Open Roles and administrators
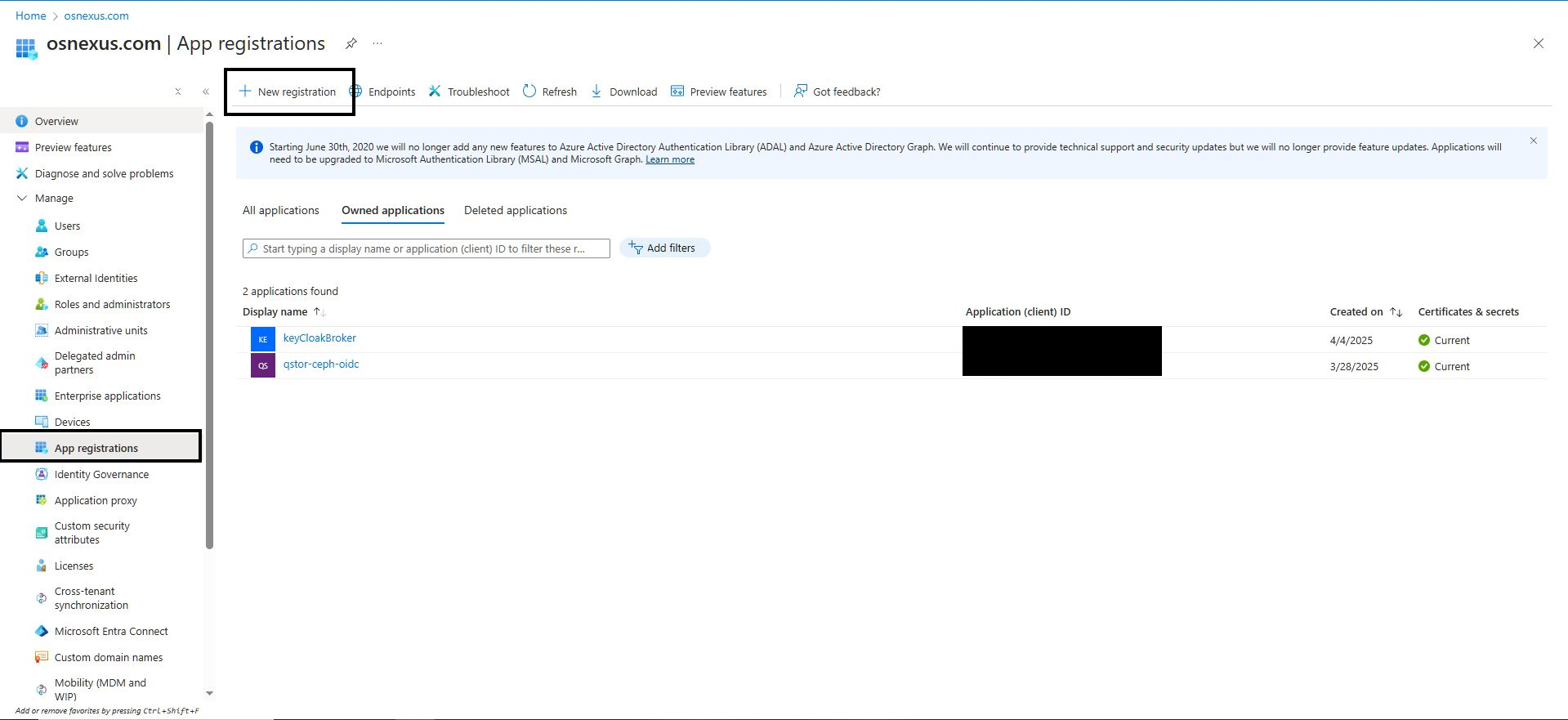 click(101, 304)
